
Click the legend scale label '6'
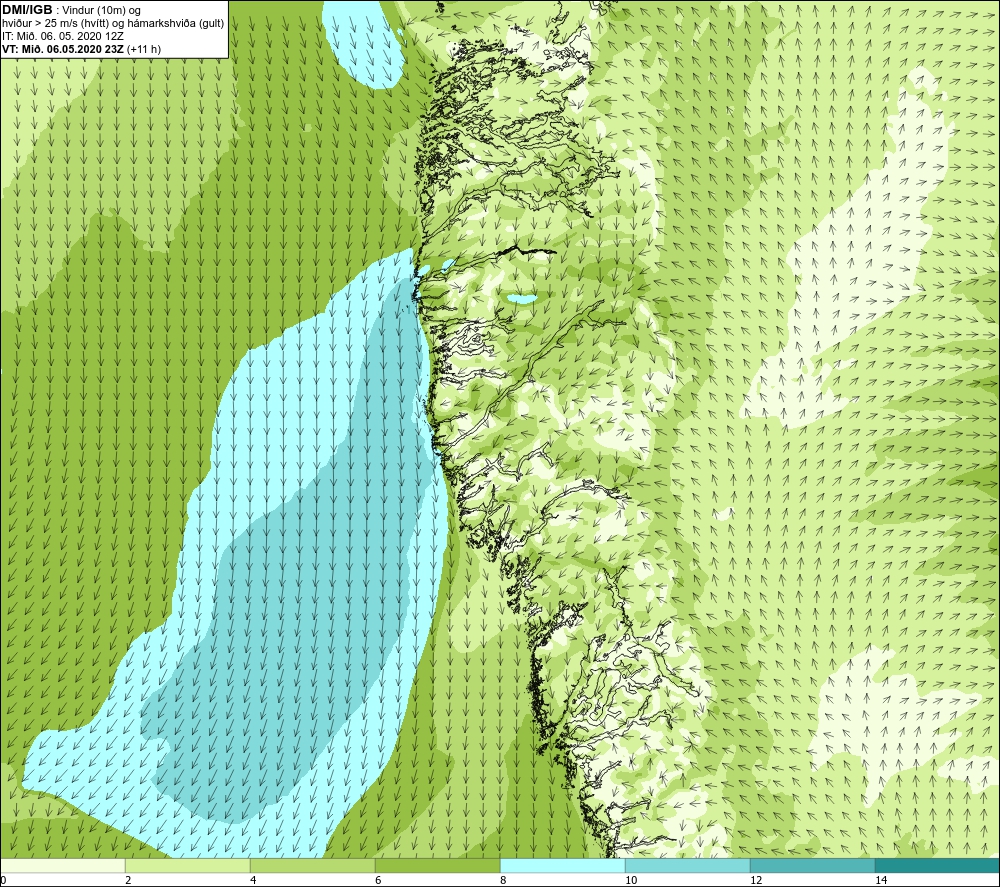378,880
